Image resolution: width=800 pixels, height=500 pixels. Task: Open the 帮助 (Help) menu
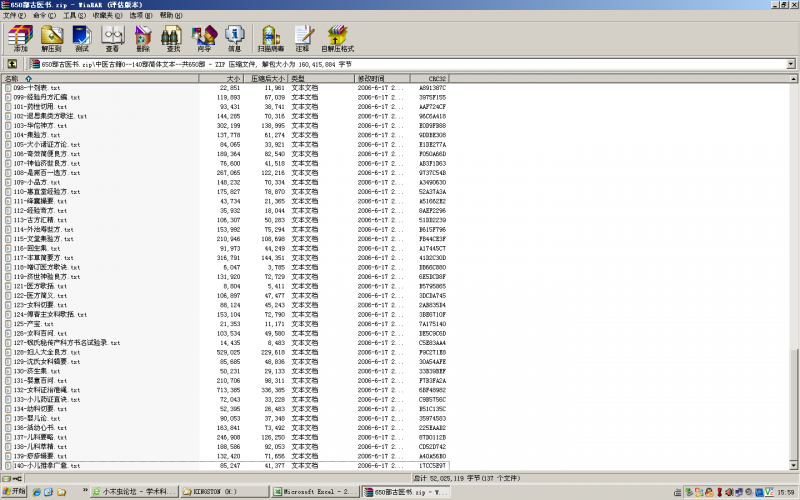point(170,15)
